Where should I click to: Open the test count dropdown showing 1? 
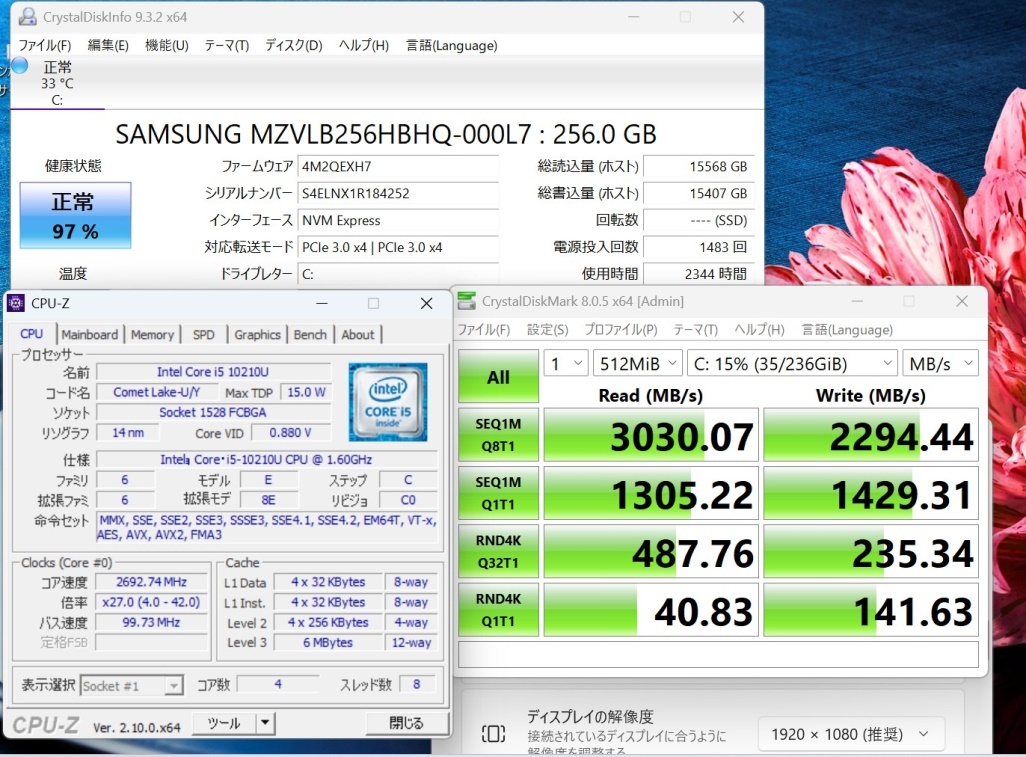point(566,363)
